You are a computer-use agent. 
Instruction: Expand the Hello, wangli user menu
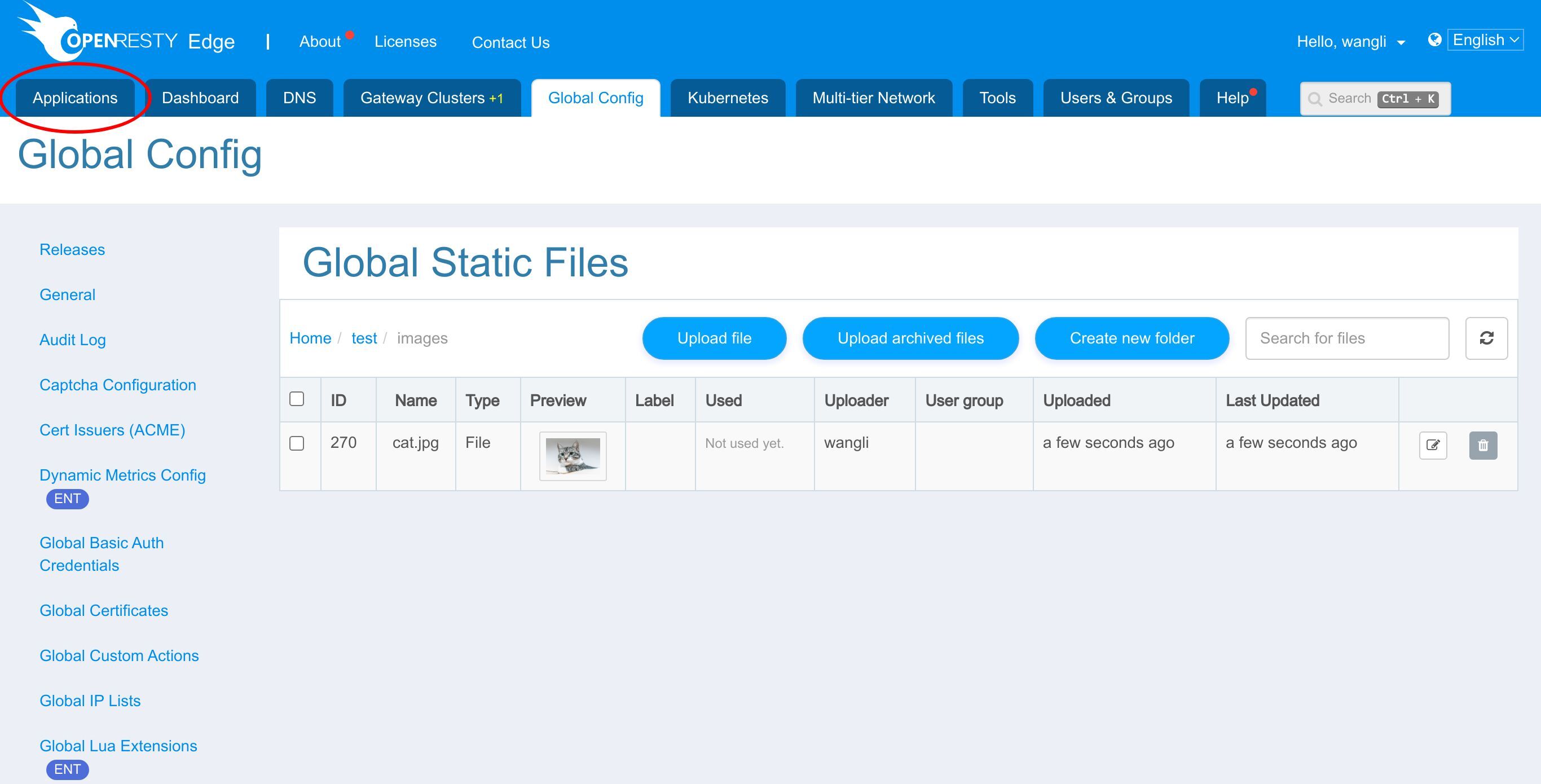1350,42
